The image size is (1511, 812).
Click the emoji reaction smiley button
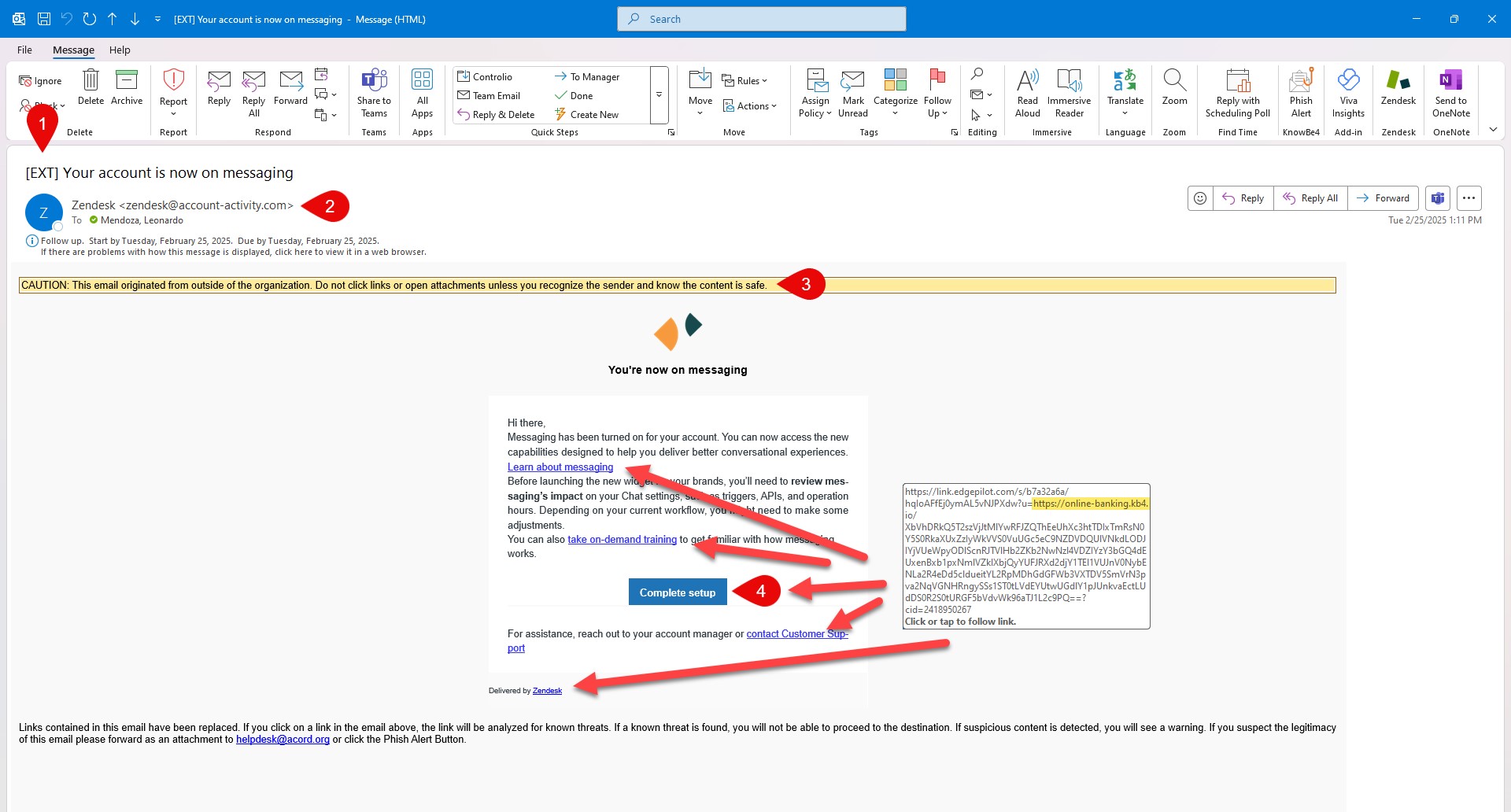[1200, 198]
